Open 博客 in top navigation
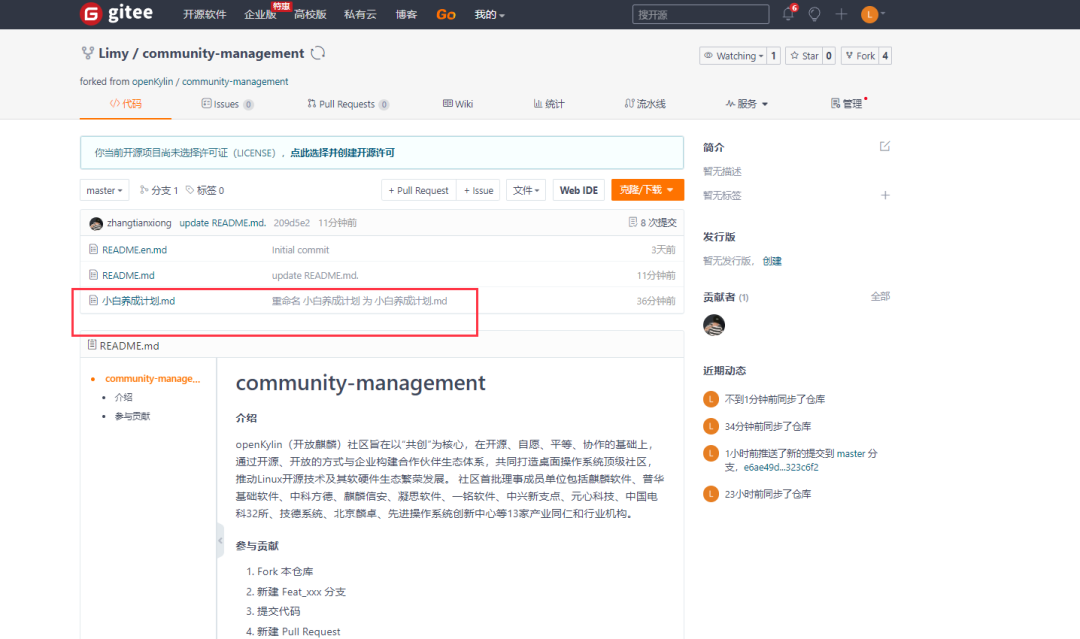Screen dimensions: 1080x639 click(x=406, y=14)
